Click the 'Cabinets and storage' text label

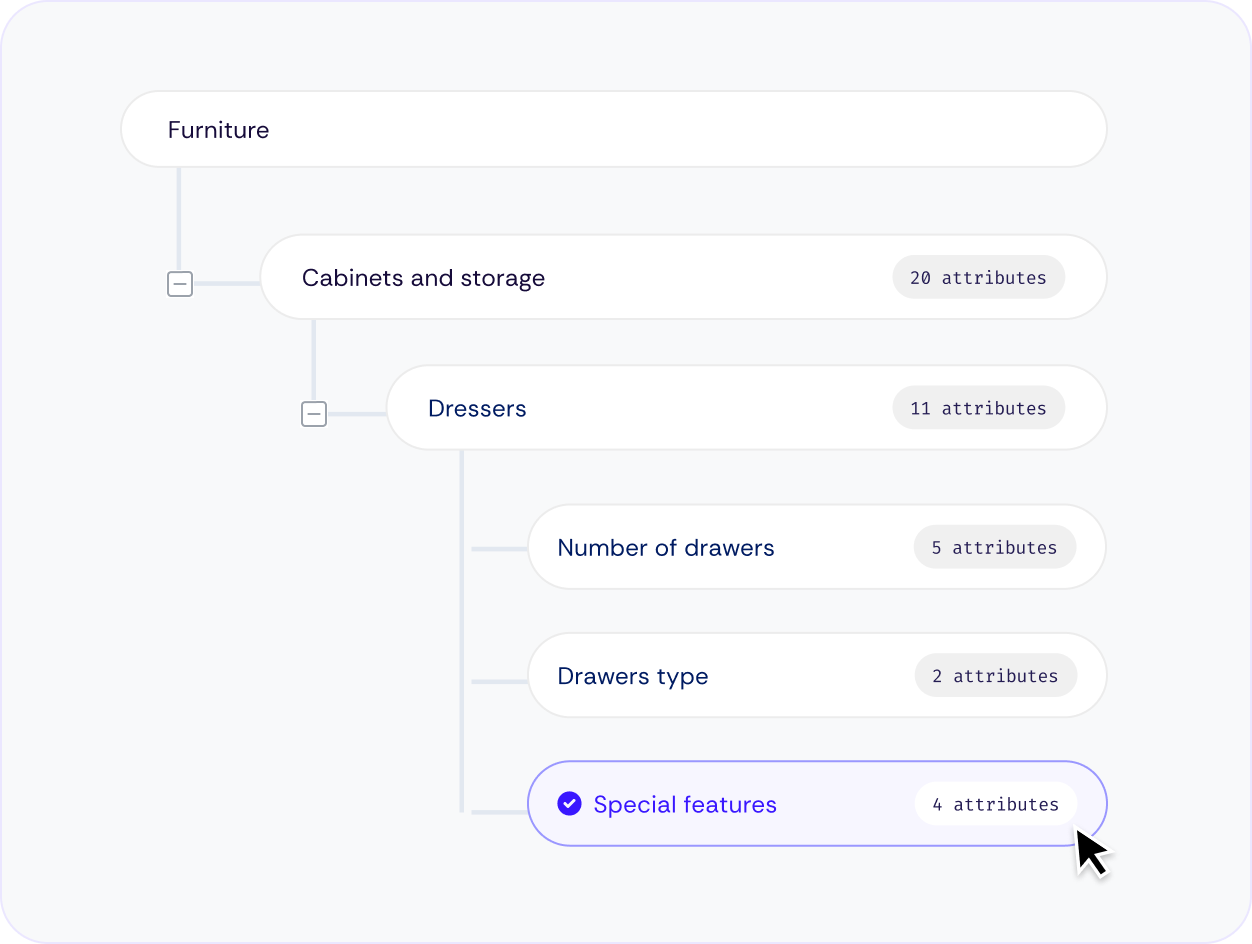pos(423,278)
